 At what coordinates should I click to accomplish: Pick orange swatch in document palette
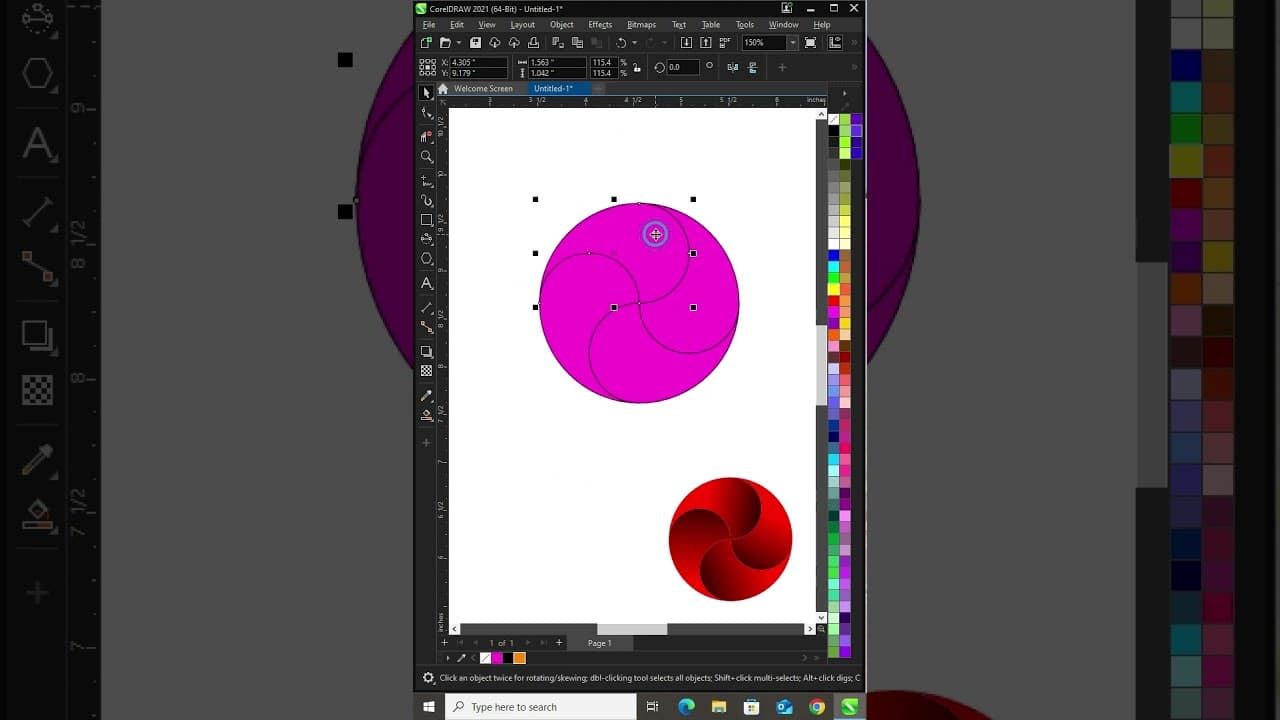pyautogui.click(x=519, y=658)
